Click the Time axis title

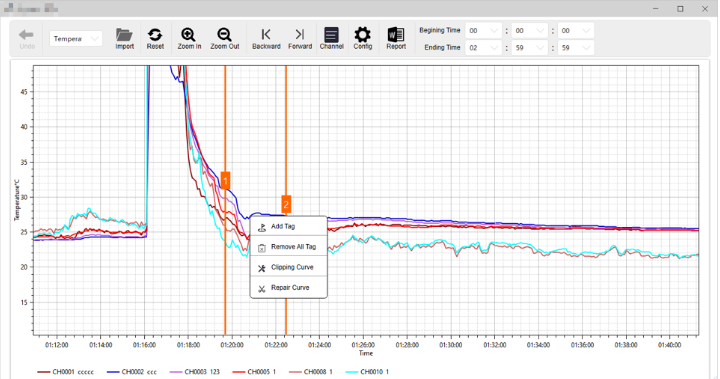pyautogui.click(x=366, y=353)
